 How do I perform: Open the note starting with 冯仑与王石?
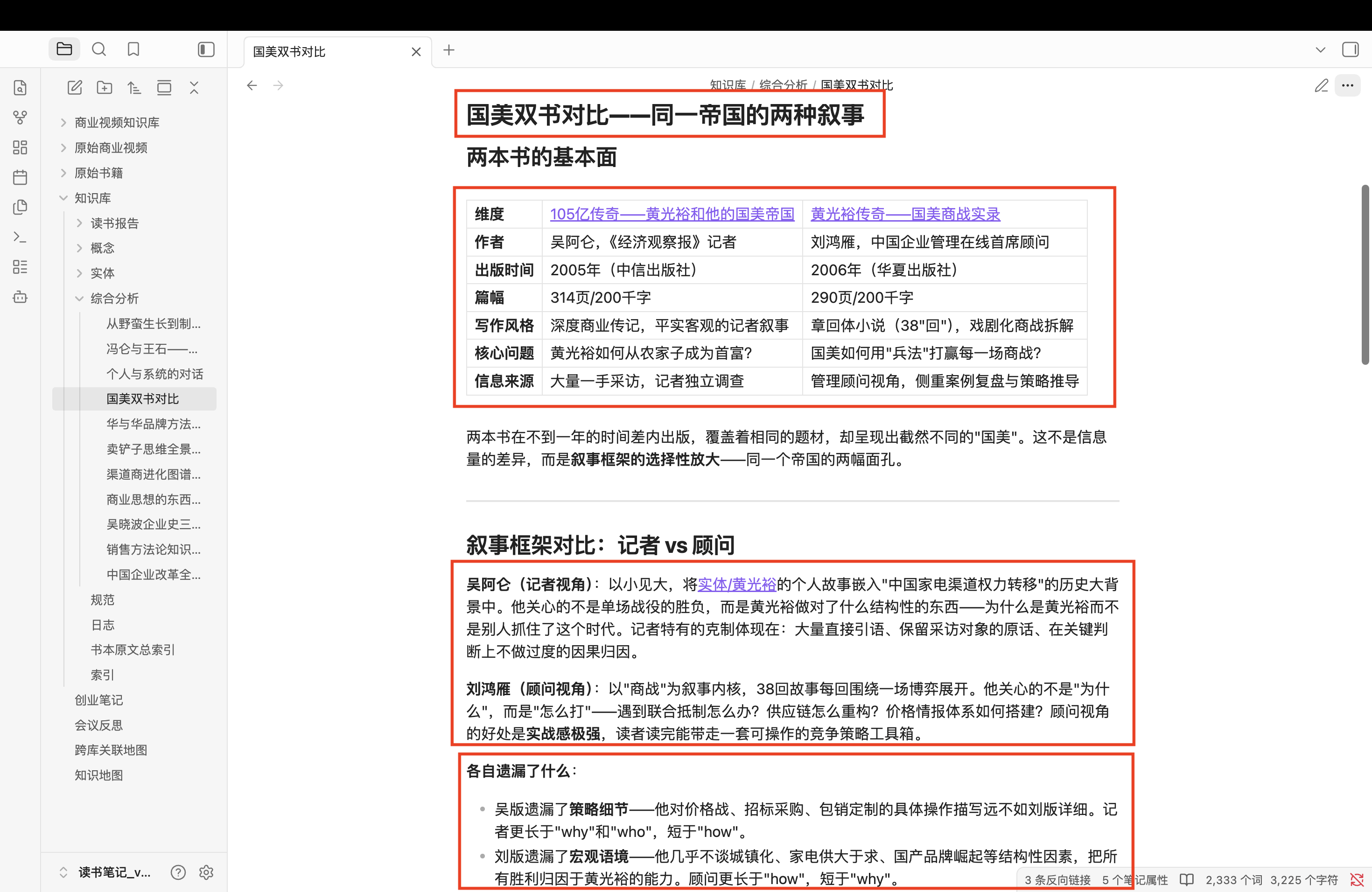153,348
